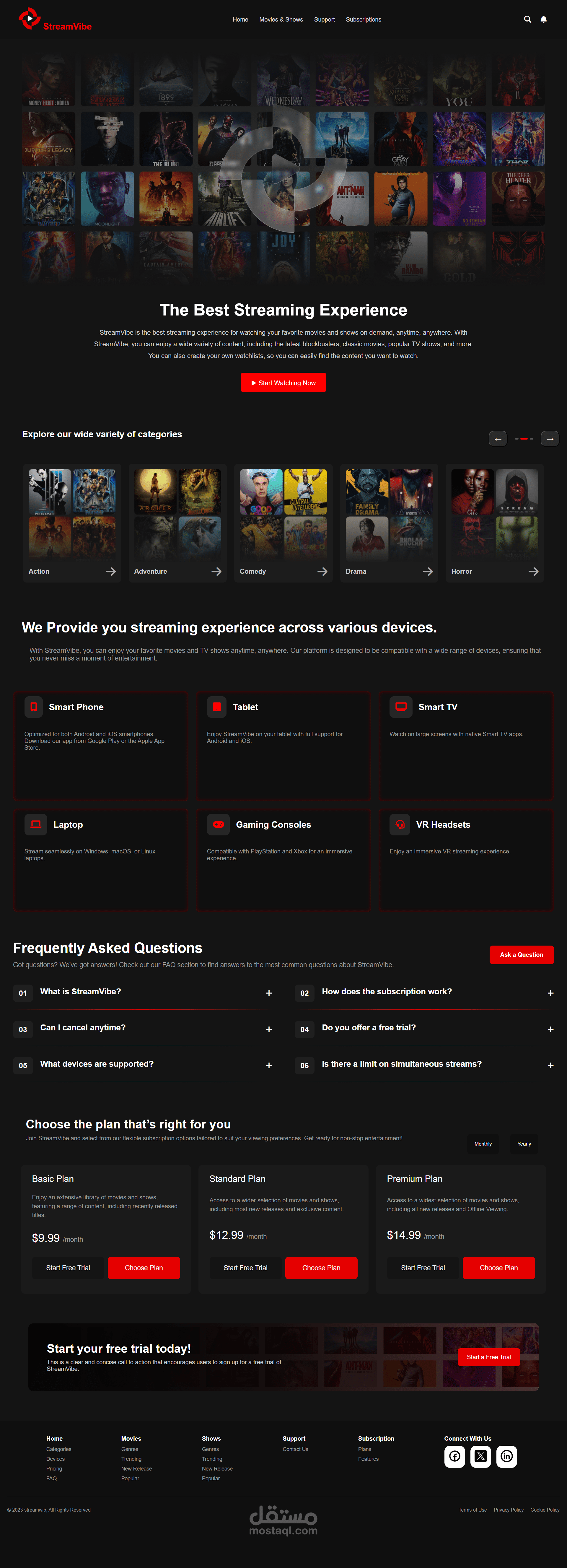Click arrow on Comedy category card
This screenshot has width=567, height=1568.
[x=322, y=572]
